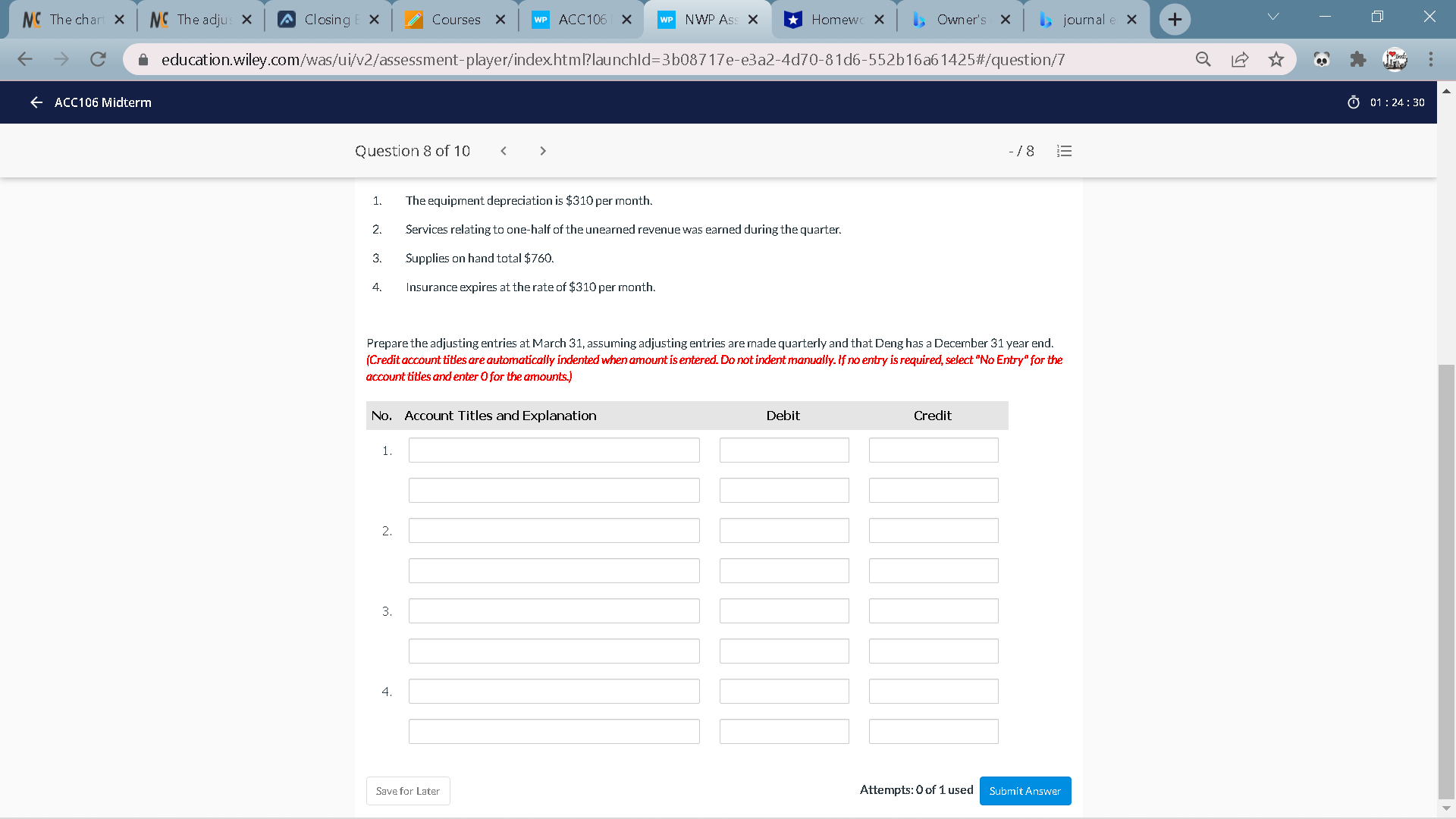Click the share page icon in address bar
The width and height of the screenshot is (1456, 819).
1240,59
